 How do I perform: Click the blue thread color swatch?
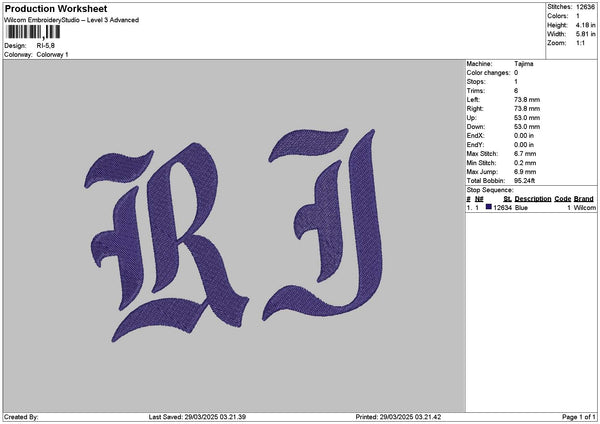coord(489,207)
